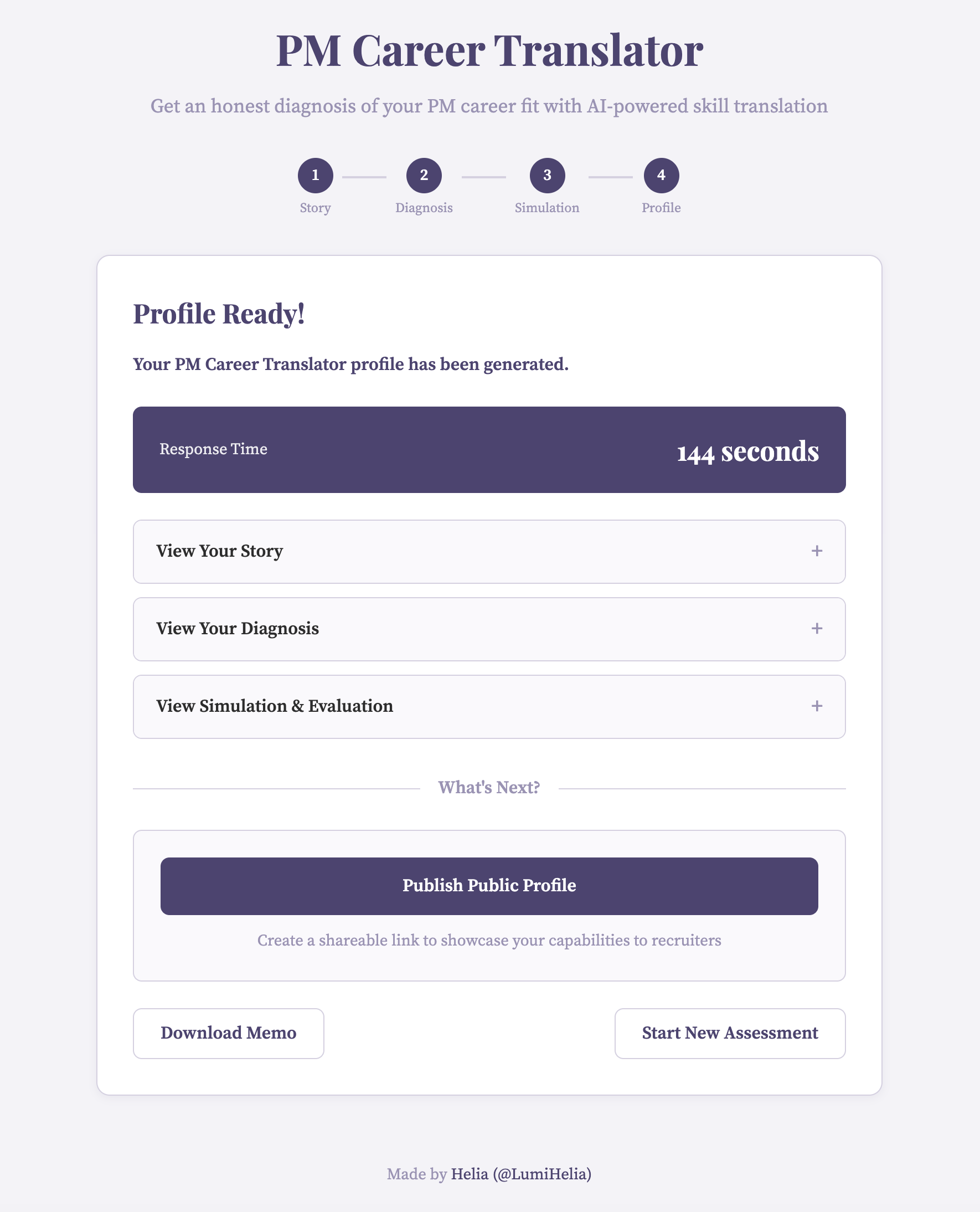The height and width of the screenshot is (1212, 980).
Task: Click Start New Assessment
Action: 729,1034
